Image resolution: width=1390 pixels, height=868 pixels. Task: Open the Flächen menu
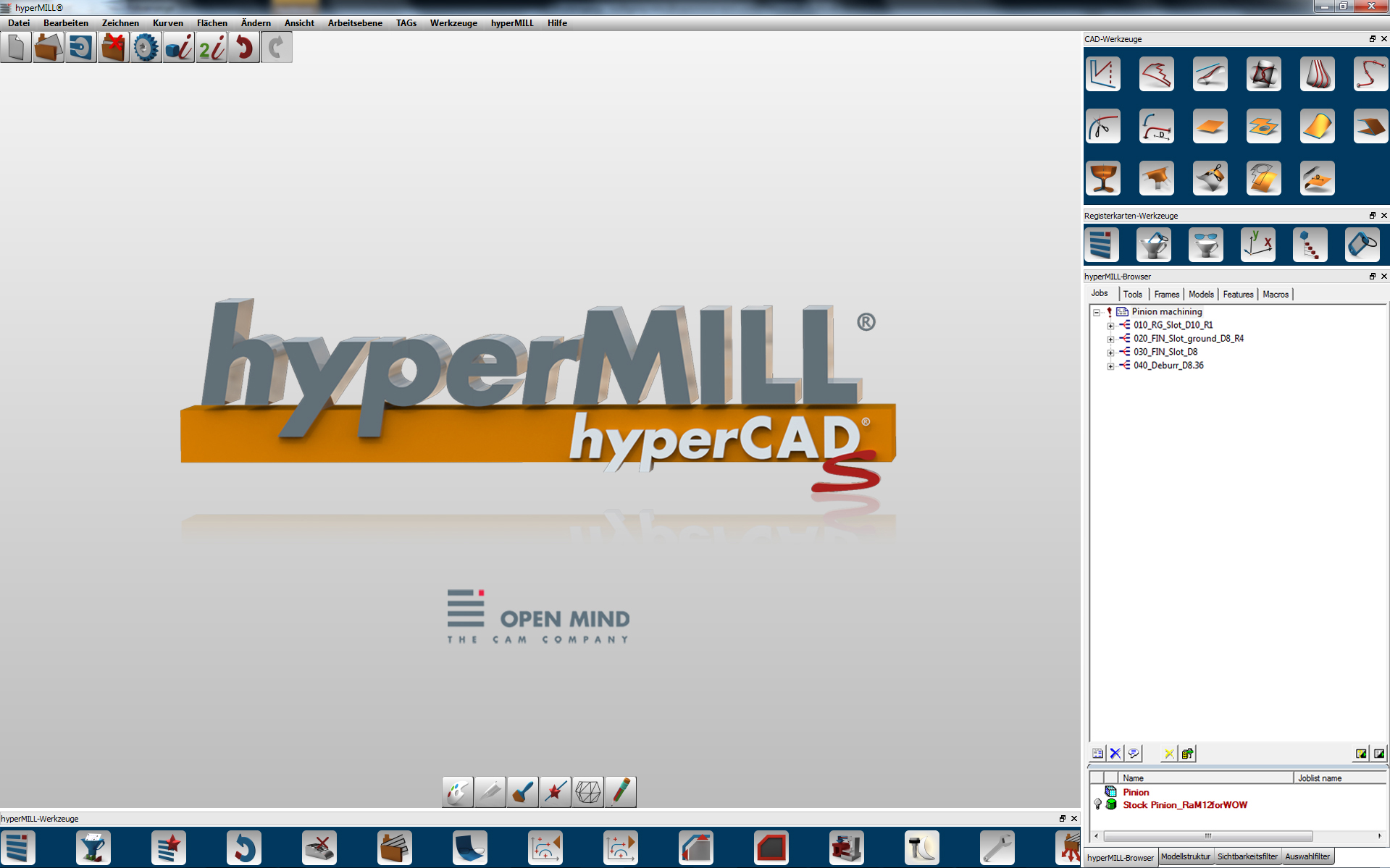(212, 22)
